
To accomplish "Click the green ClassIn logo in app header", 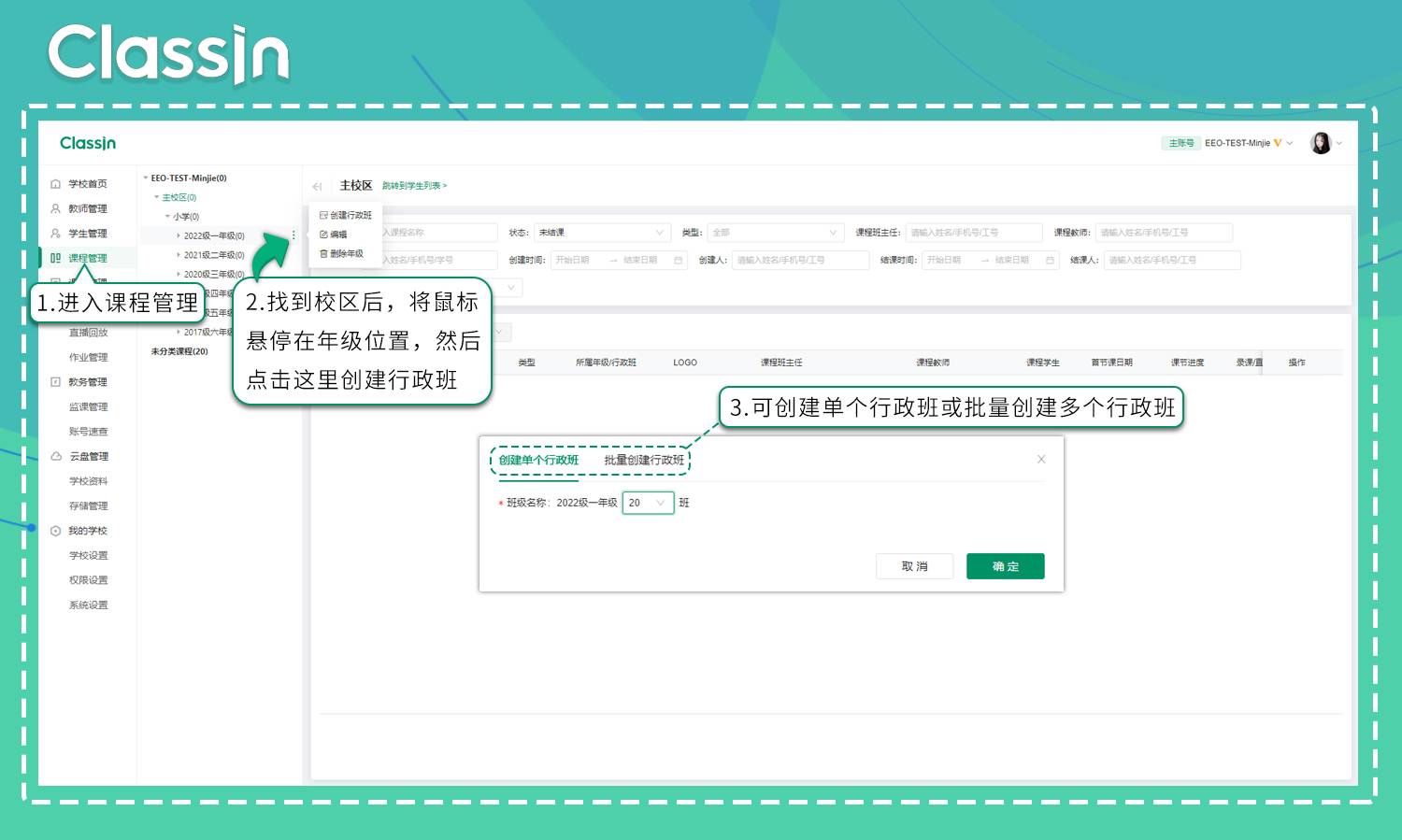I will coord(88,143).
